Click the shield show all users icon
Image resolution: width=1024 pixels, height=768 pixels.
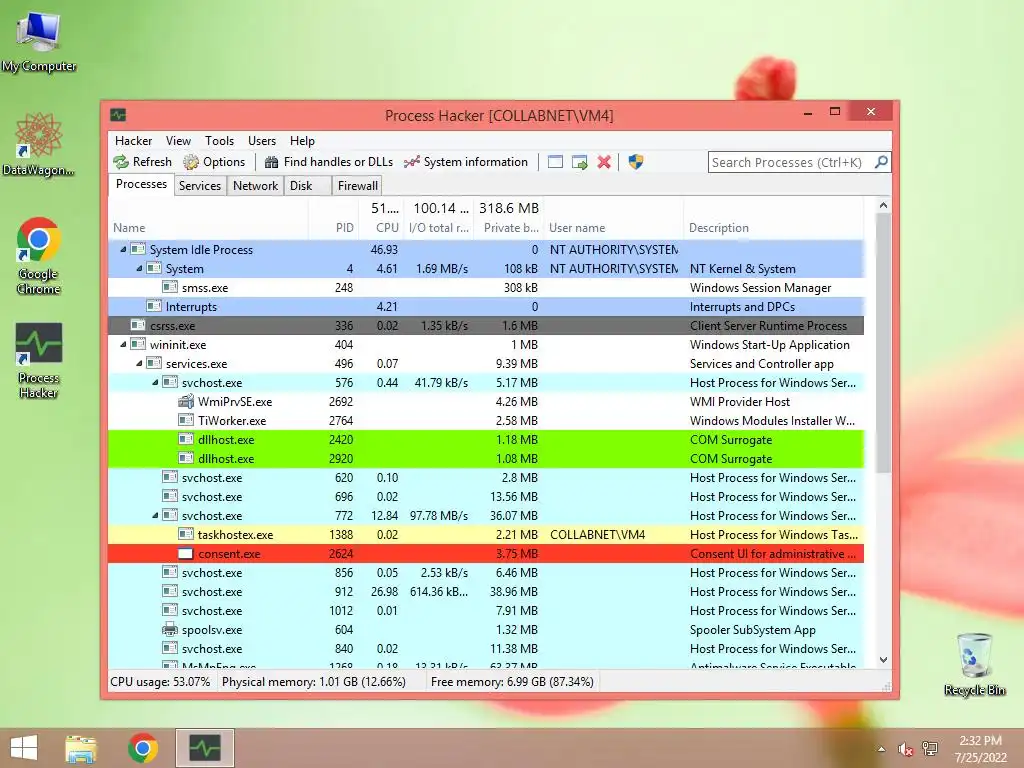pos(635,162)
